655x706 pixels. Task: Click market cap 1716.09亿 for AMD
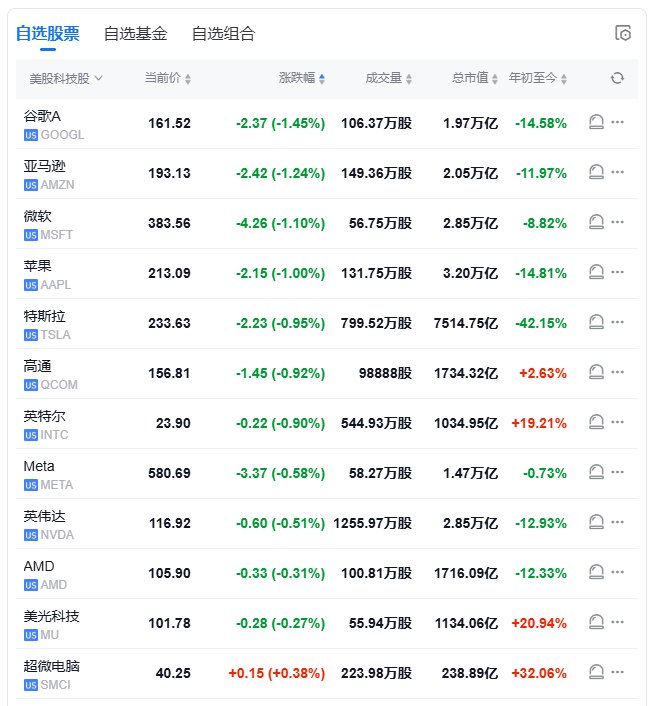coord(466,573)
